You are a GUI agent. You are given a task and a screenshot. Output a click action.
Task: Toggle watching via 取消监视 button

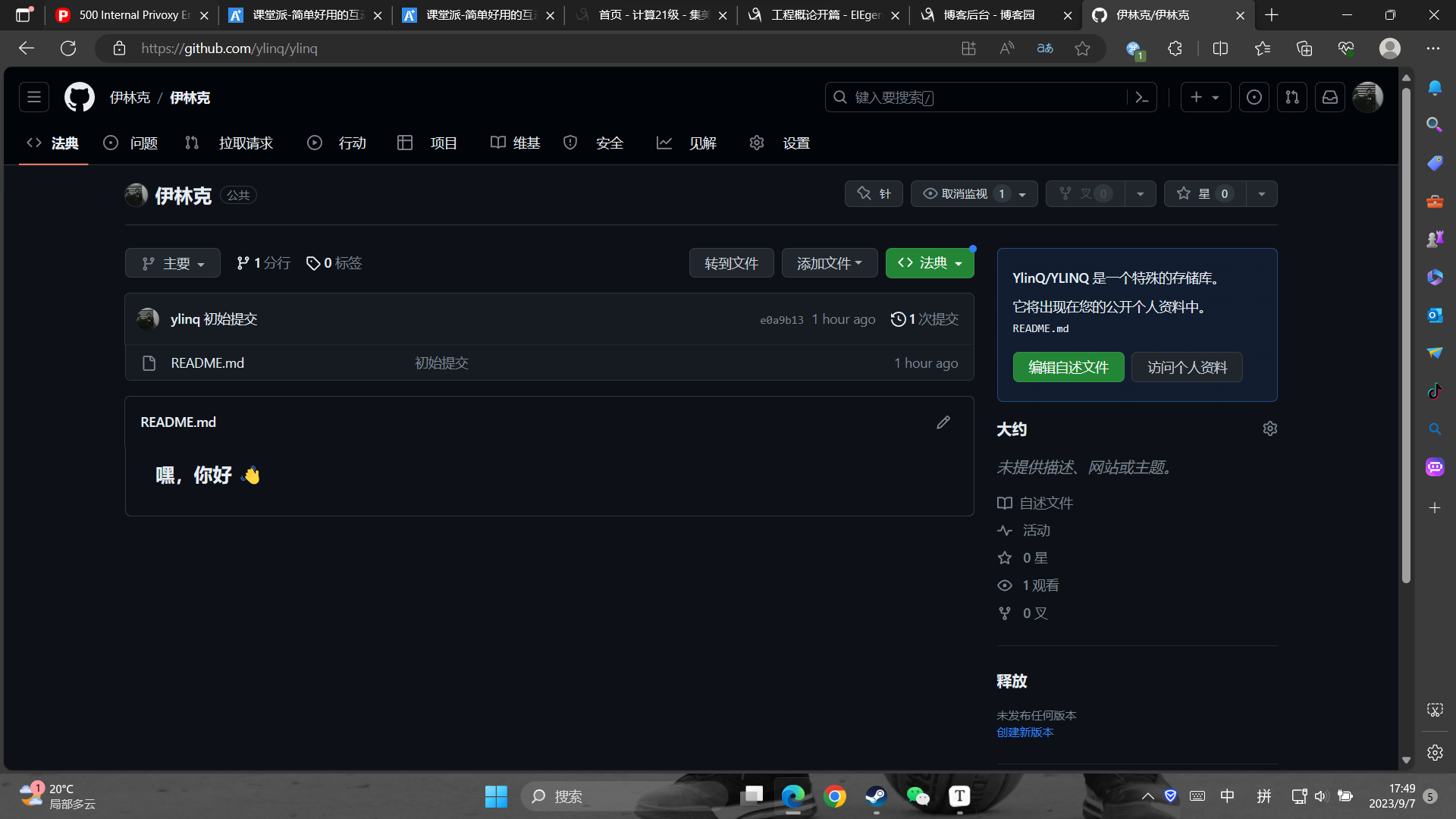tap(965, 194)
